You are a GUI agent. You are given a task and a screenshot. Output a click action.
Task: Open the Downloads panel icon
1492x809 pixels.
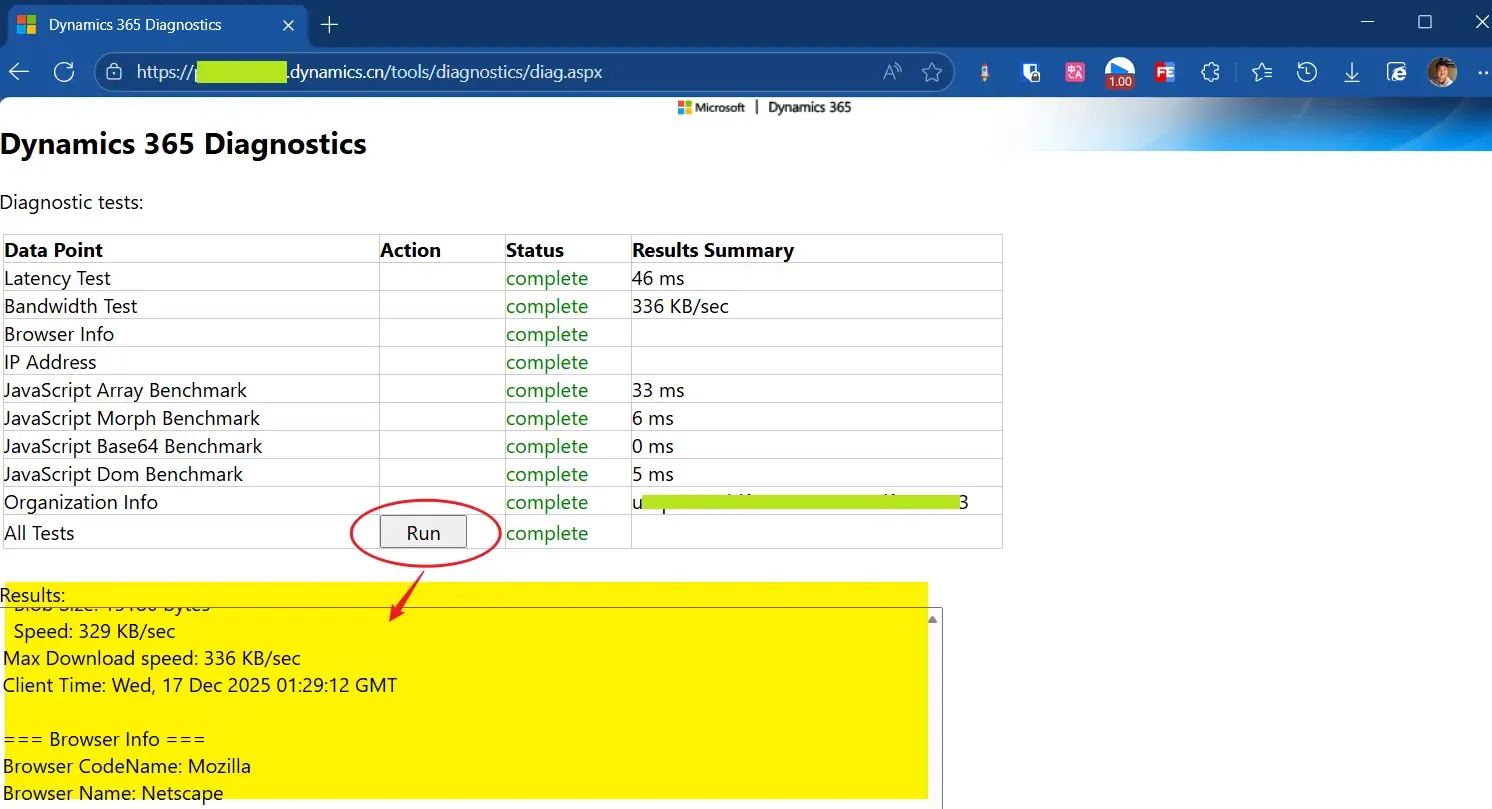click(x=1352, y=72)
